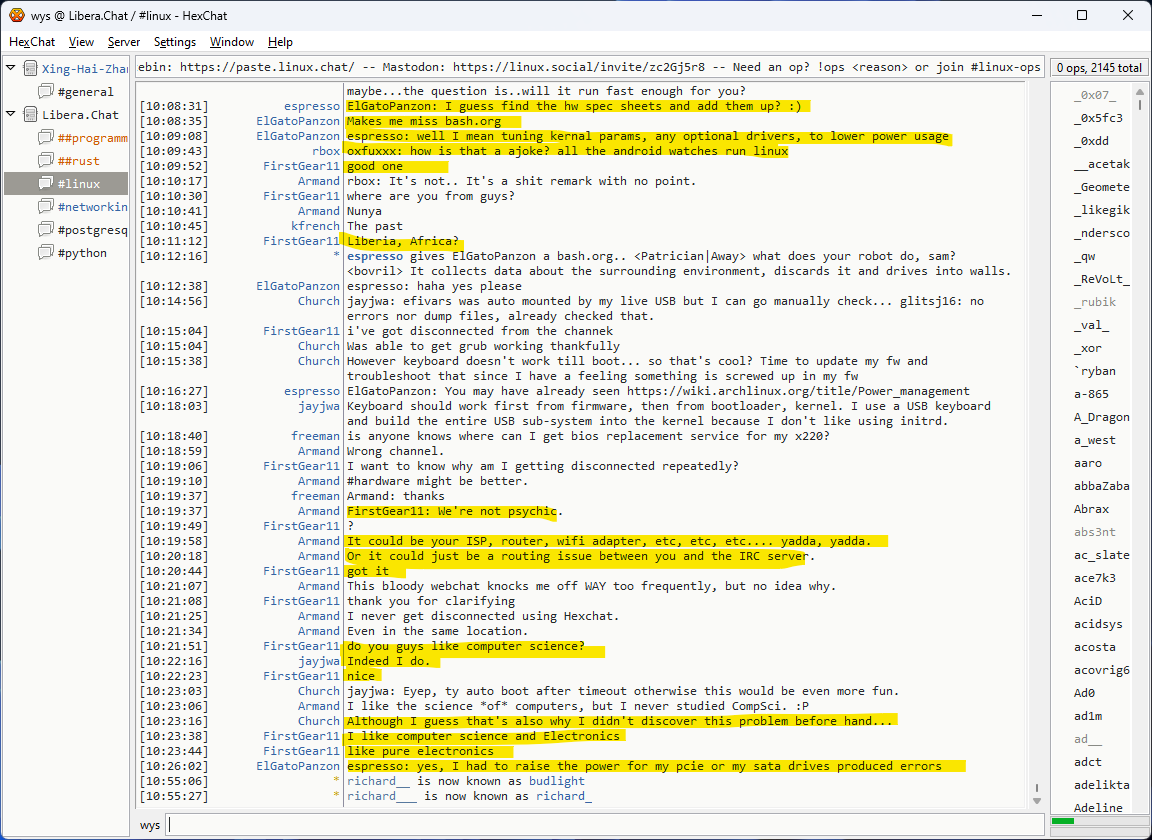Collapse the Libera.Chat channel tree
Image resolution: width=1152 pixels, height=840 pixels.
pyautogui.click(x=11, y=115)
